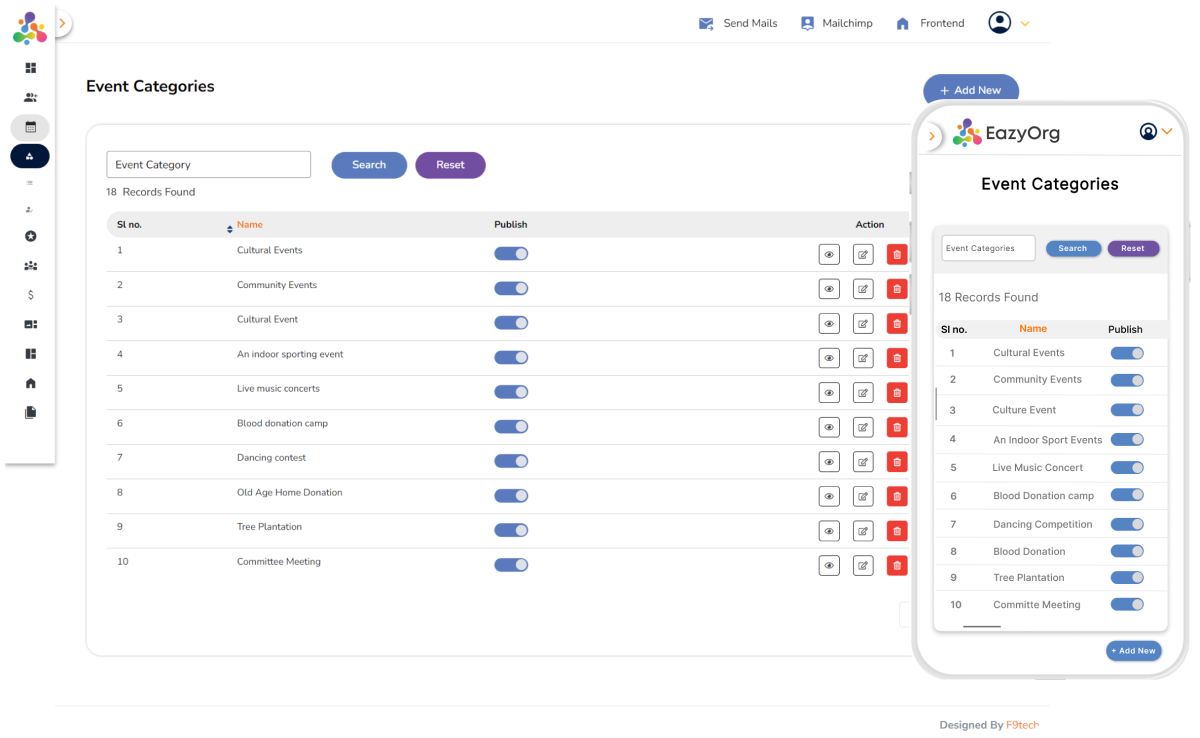Open the user profile dropdown in header
This screenshot has width=1200, height=738.
tap(1008, 23)
